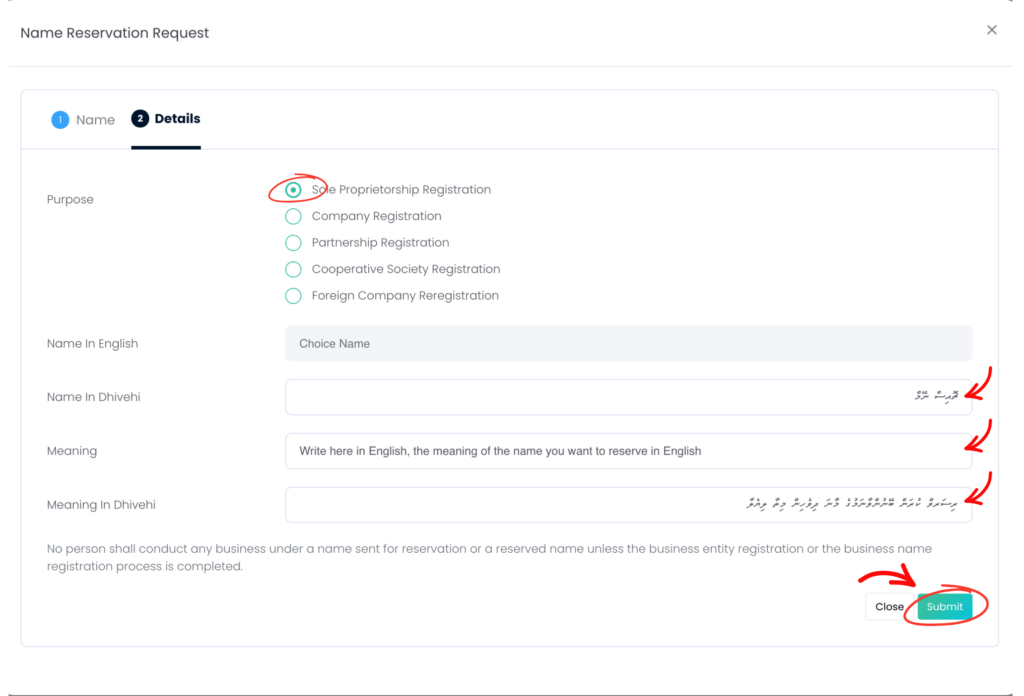Select Company Registration radio button
1024x696 pixels.
tap(293, 216)
